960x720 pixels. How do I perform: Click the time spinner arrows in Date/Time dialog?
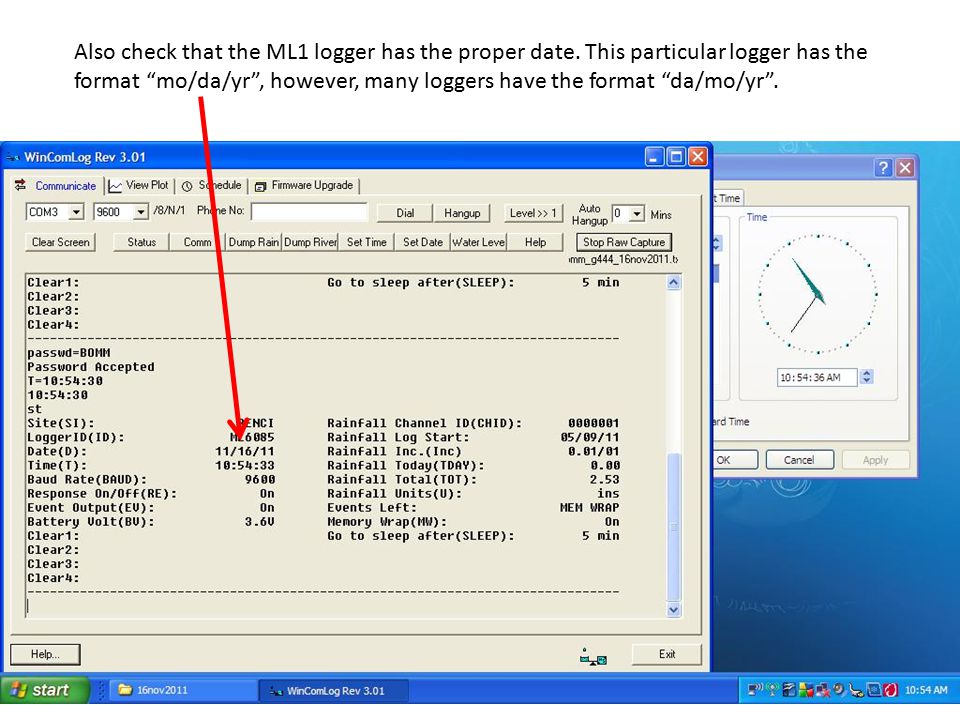click(x=866, y=377)
